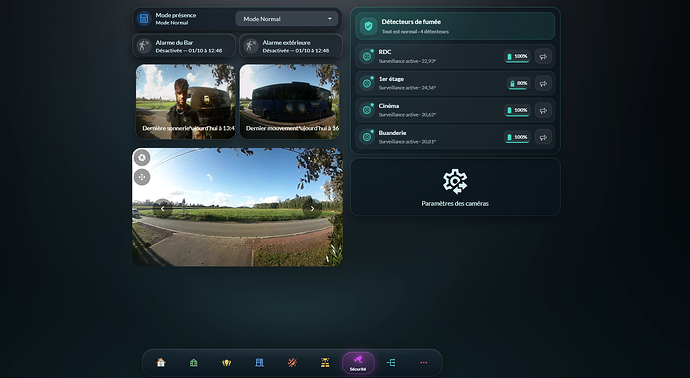Open the Dernière sonnerie doorbell snapshot
690x378 pixels.
(185, 102)
